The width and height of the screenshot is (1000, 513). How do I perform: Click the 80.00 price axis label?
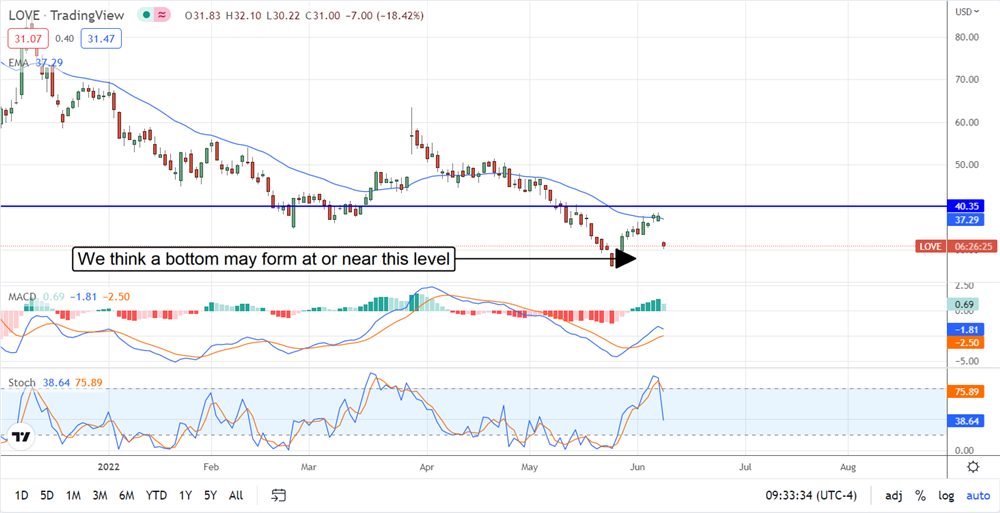[969, 37]
